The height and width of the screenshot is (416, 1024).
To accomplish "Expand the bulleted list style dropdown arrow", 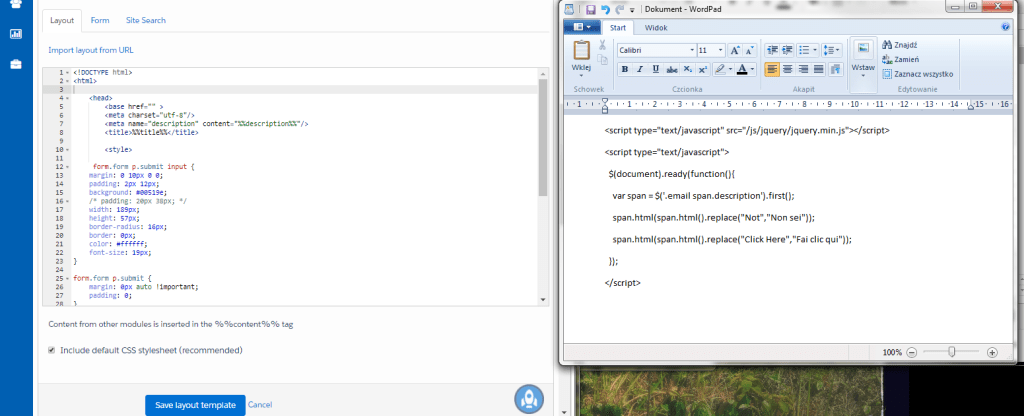I will pyautogui.click(x=816, y=50).
